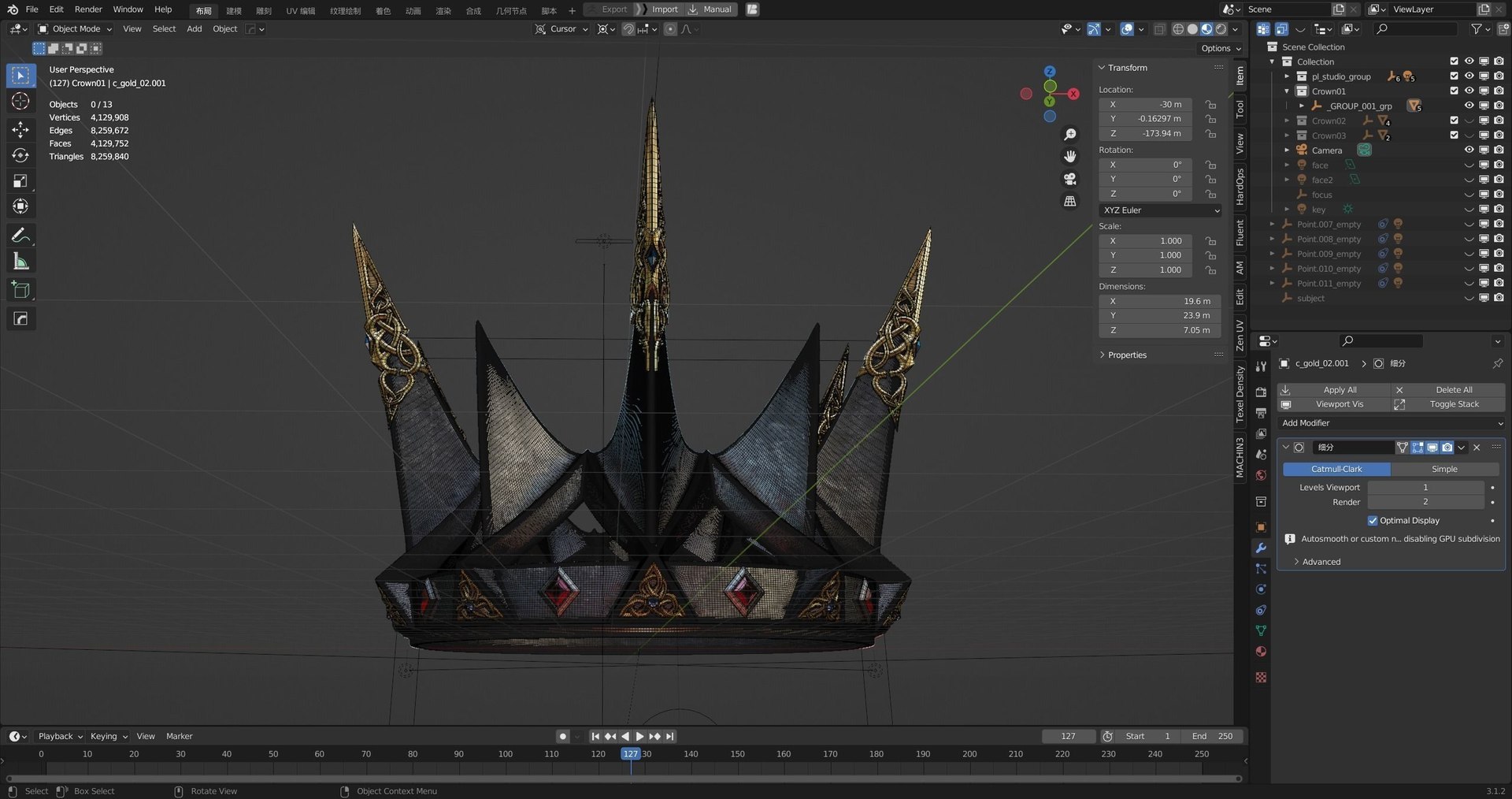The height and width of the screenshot is (799, 1512).
Task: Open the File menu
Action: click(x=31, y=9)
